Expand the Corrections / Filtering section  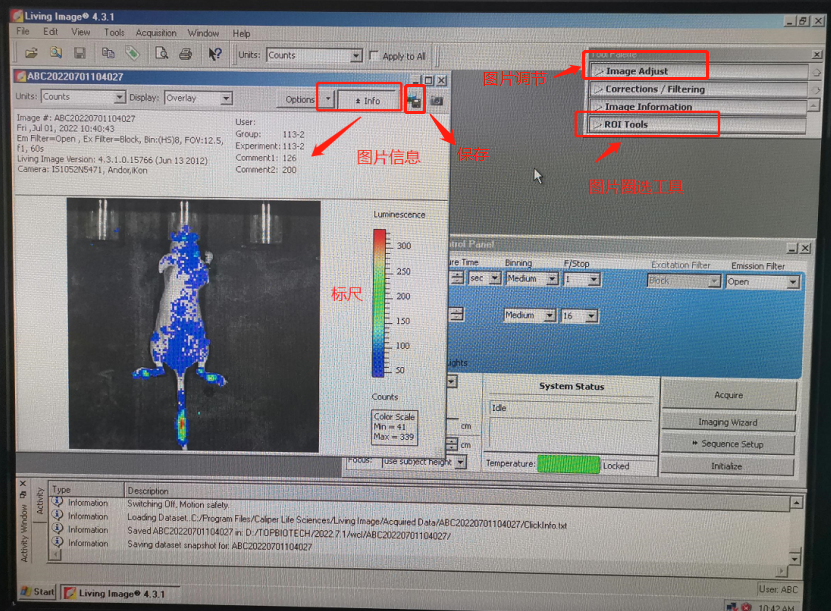(699, 89)
